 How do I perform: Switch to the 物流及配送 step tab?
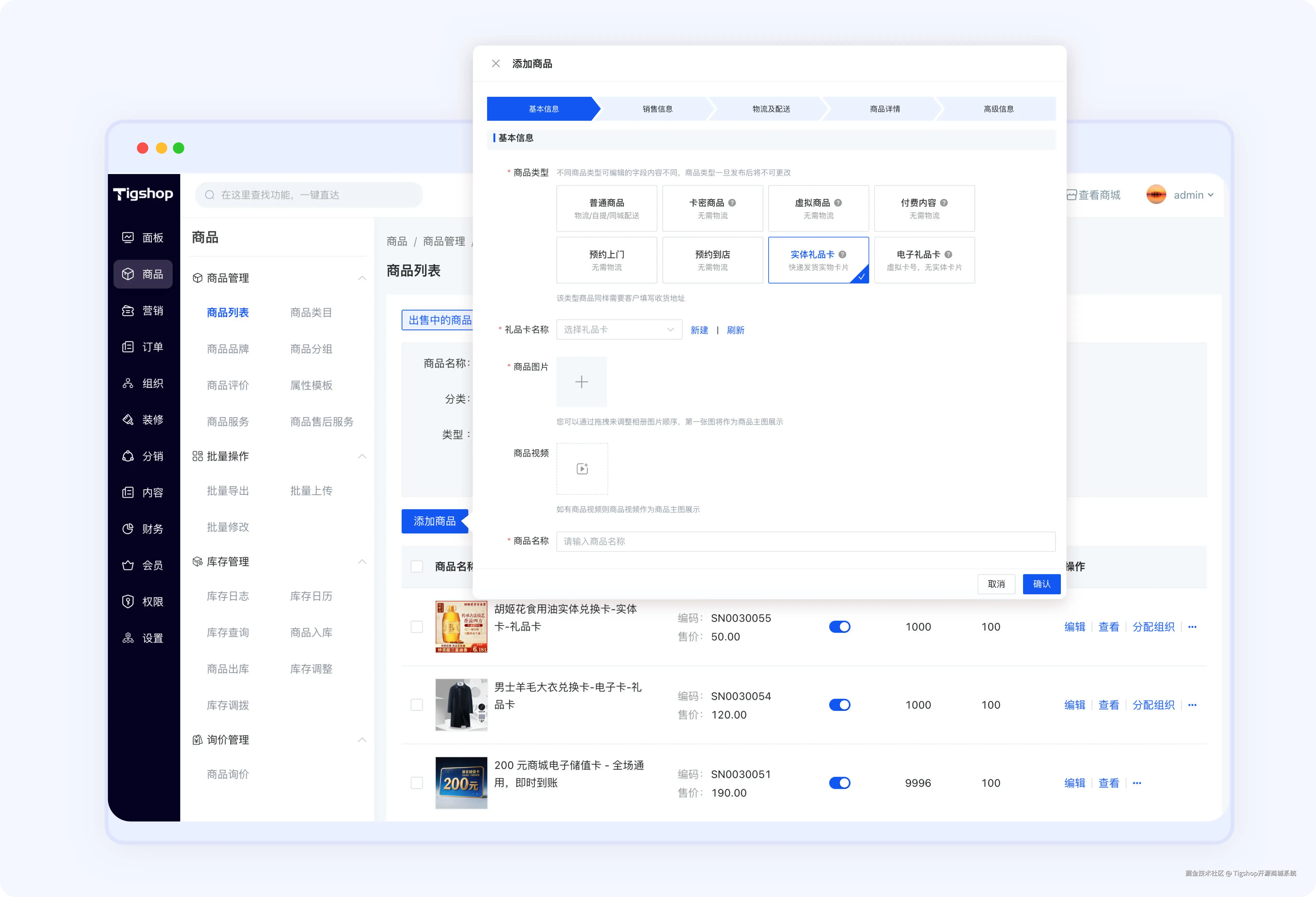pos(771,109)
